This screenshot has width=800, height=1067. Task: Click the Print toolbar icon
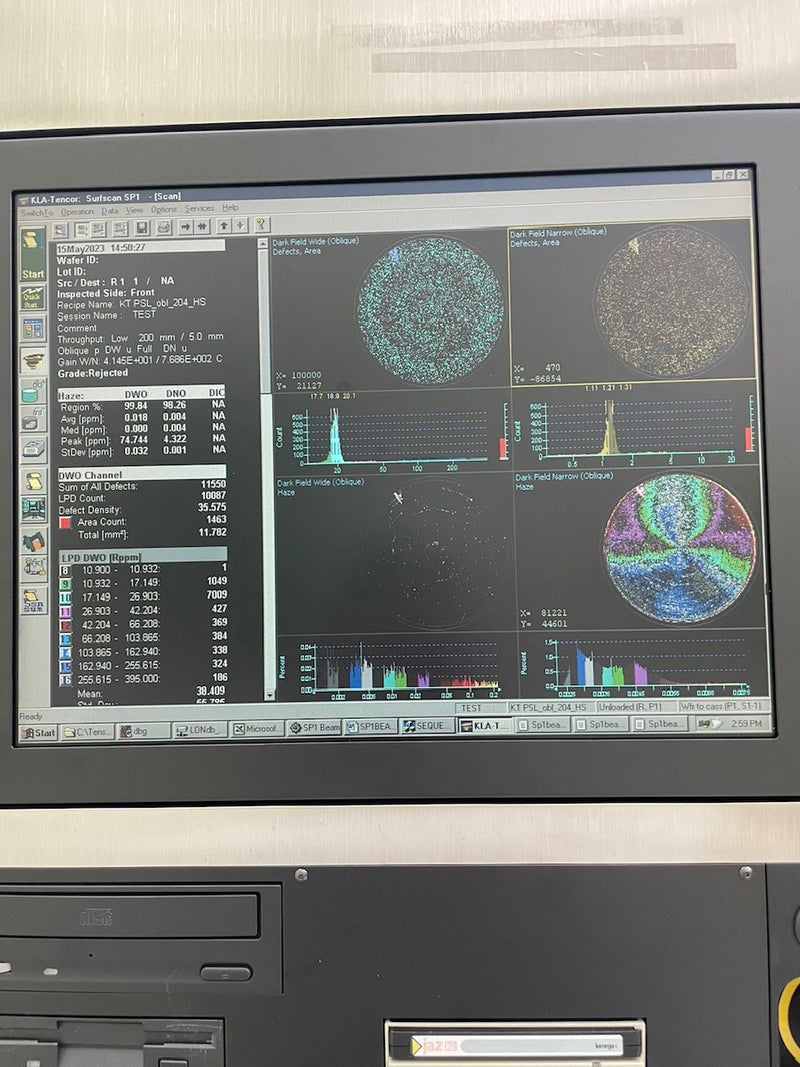click(164, 228)
